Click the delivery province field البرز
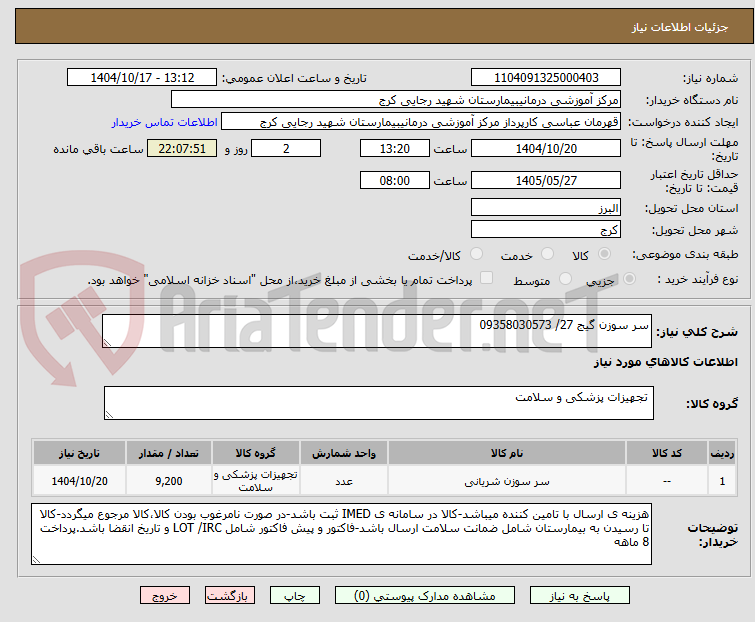755x622 pixels. (x=546, y=207)
